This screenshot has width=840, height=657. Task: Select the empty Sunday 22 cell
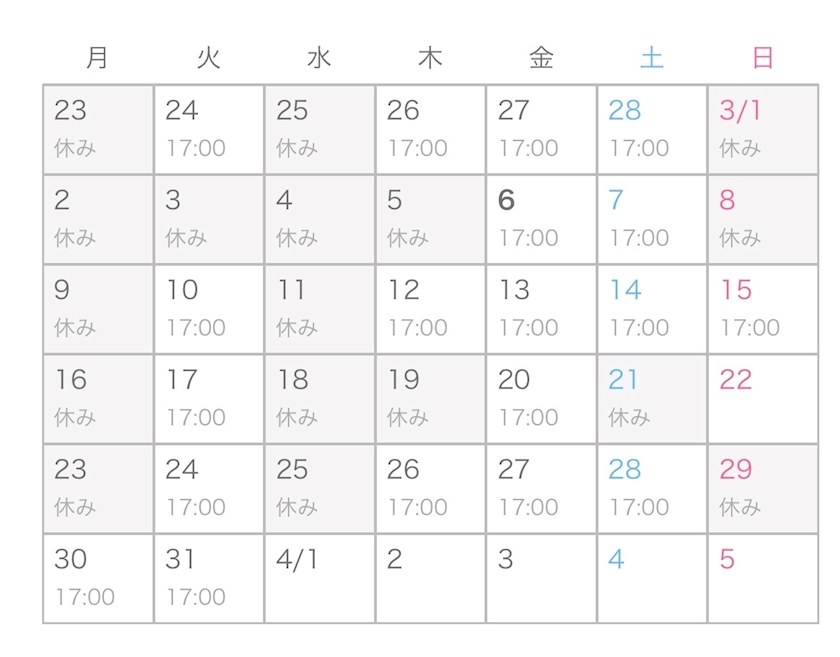click(x=762, y=399)
